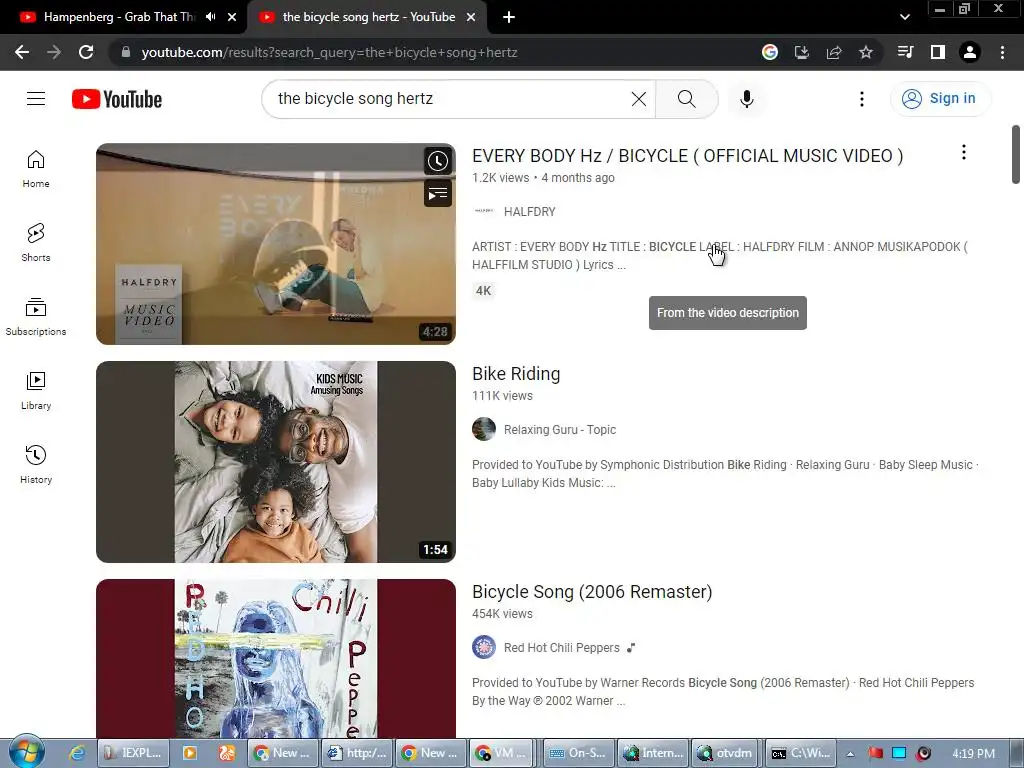
Task: Mute the Hampenberg tab audio icon
Action: click(x=210, y=17)
